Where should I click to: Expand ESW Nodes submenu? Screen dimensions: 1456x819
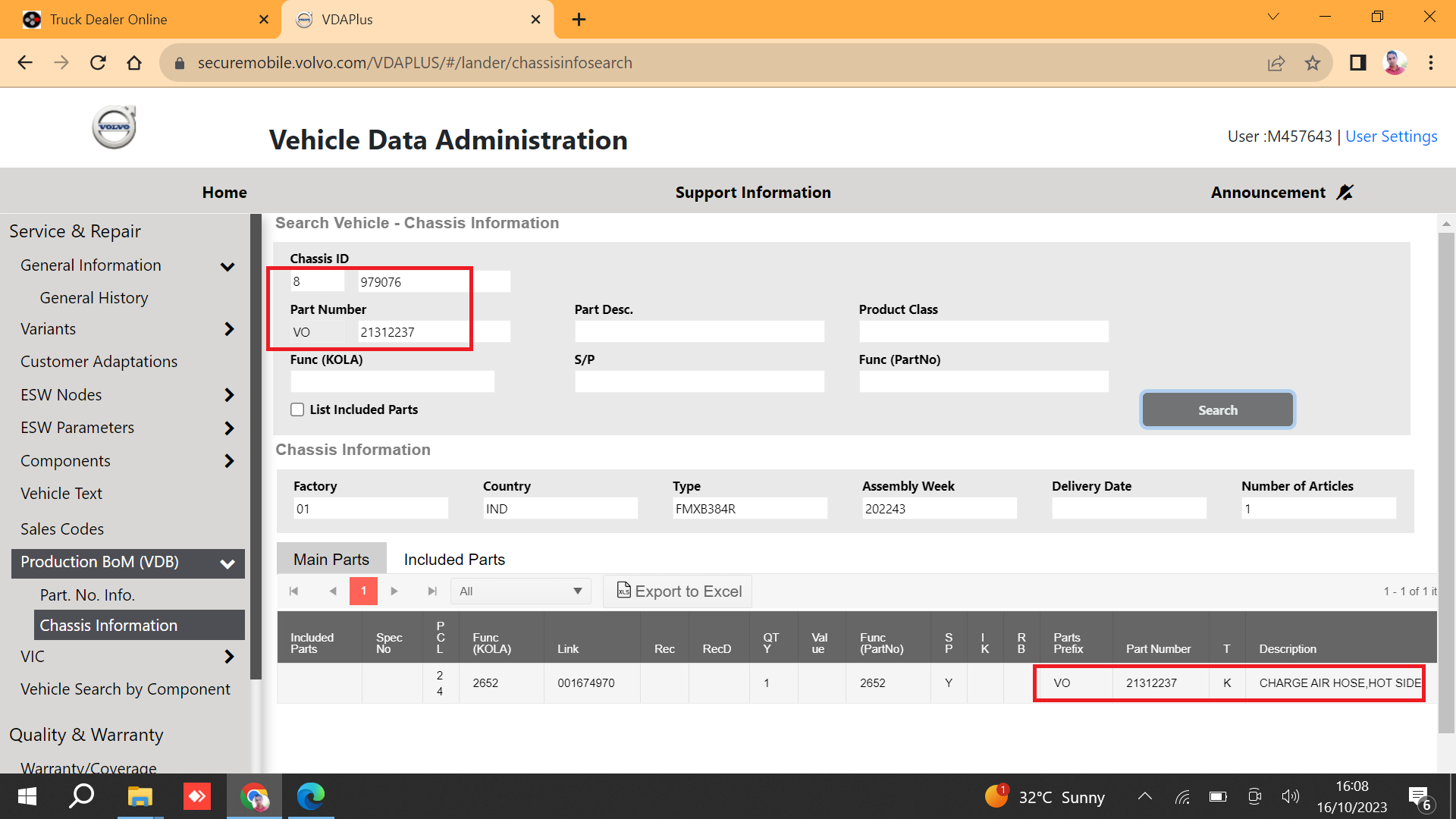229,395
